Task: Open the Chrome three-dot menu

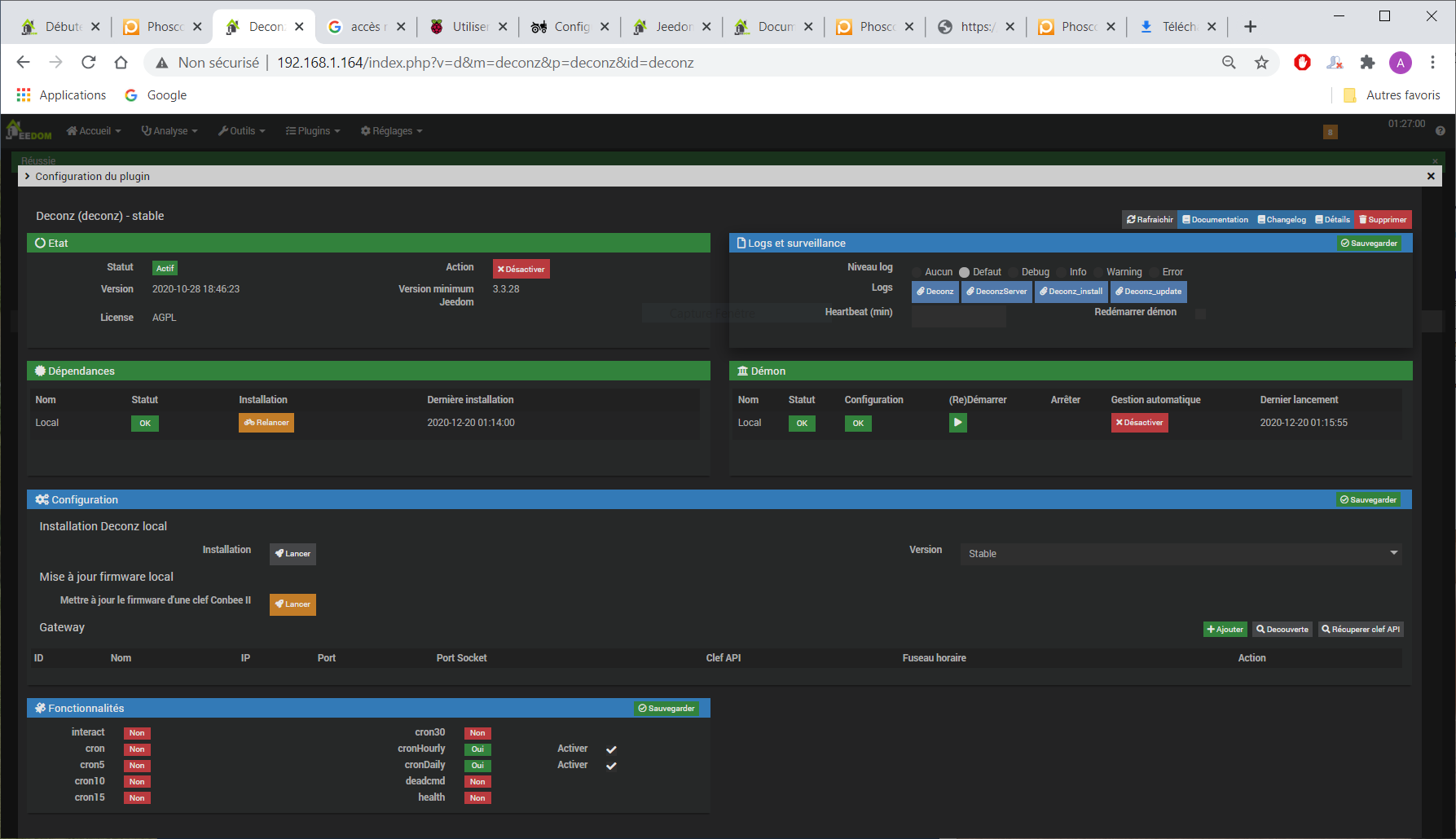Action: 1432,62
